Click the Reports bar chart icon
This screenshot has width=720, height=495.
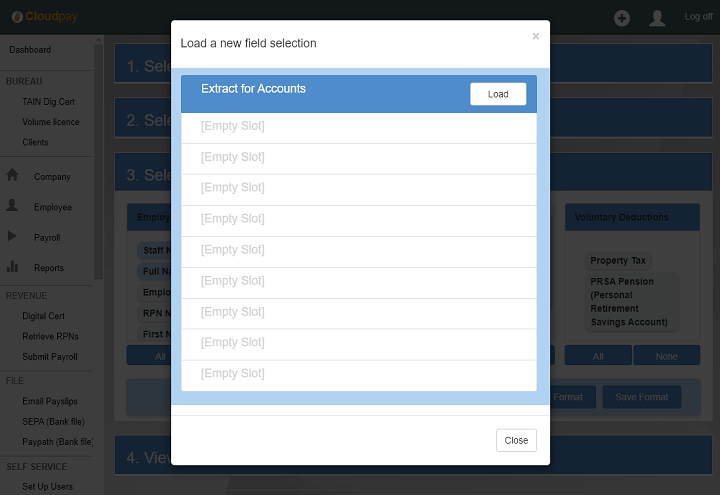click(x=13, y=267)
